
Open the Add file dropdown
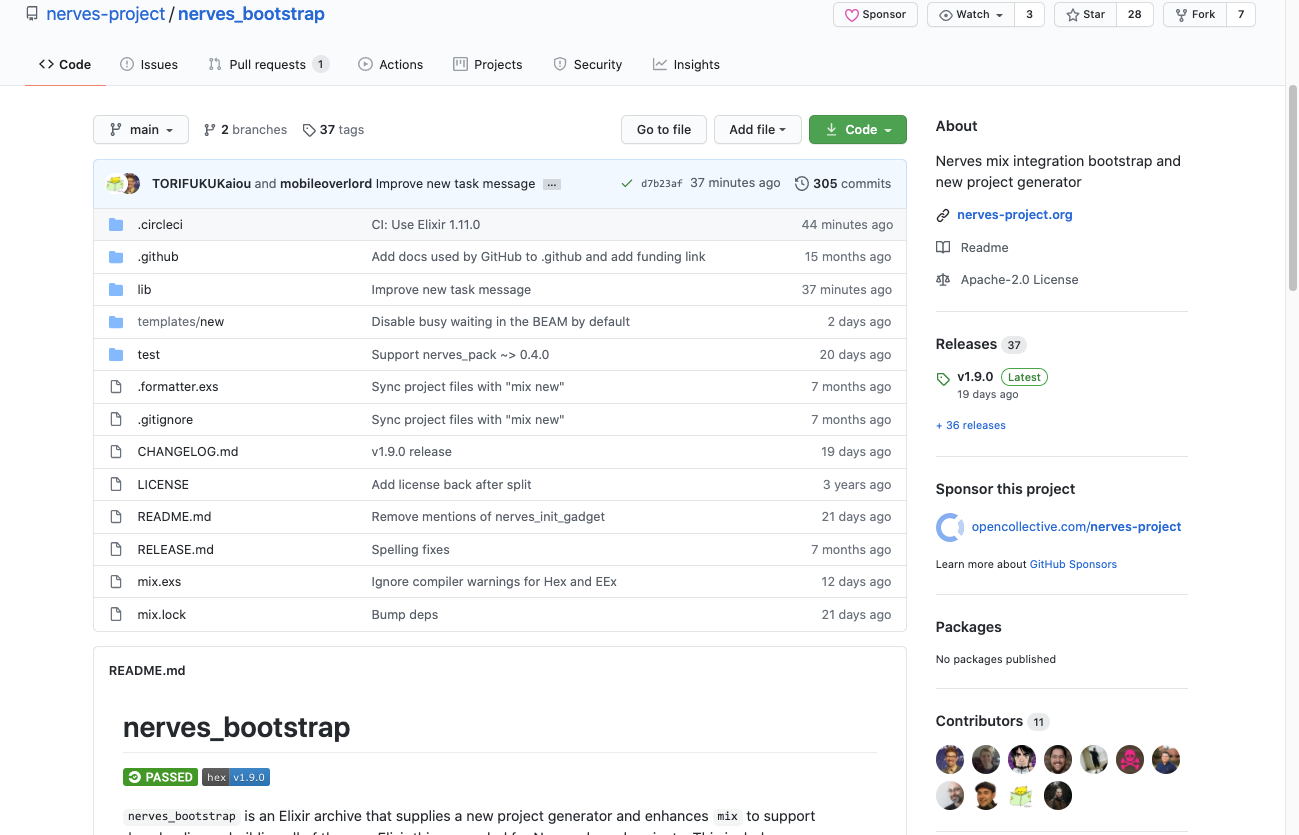click(x=757, y=130)
